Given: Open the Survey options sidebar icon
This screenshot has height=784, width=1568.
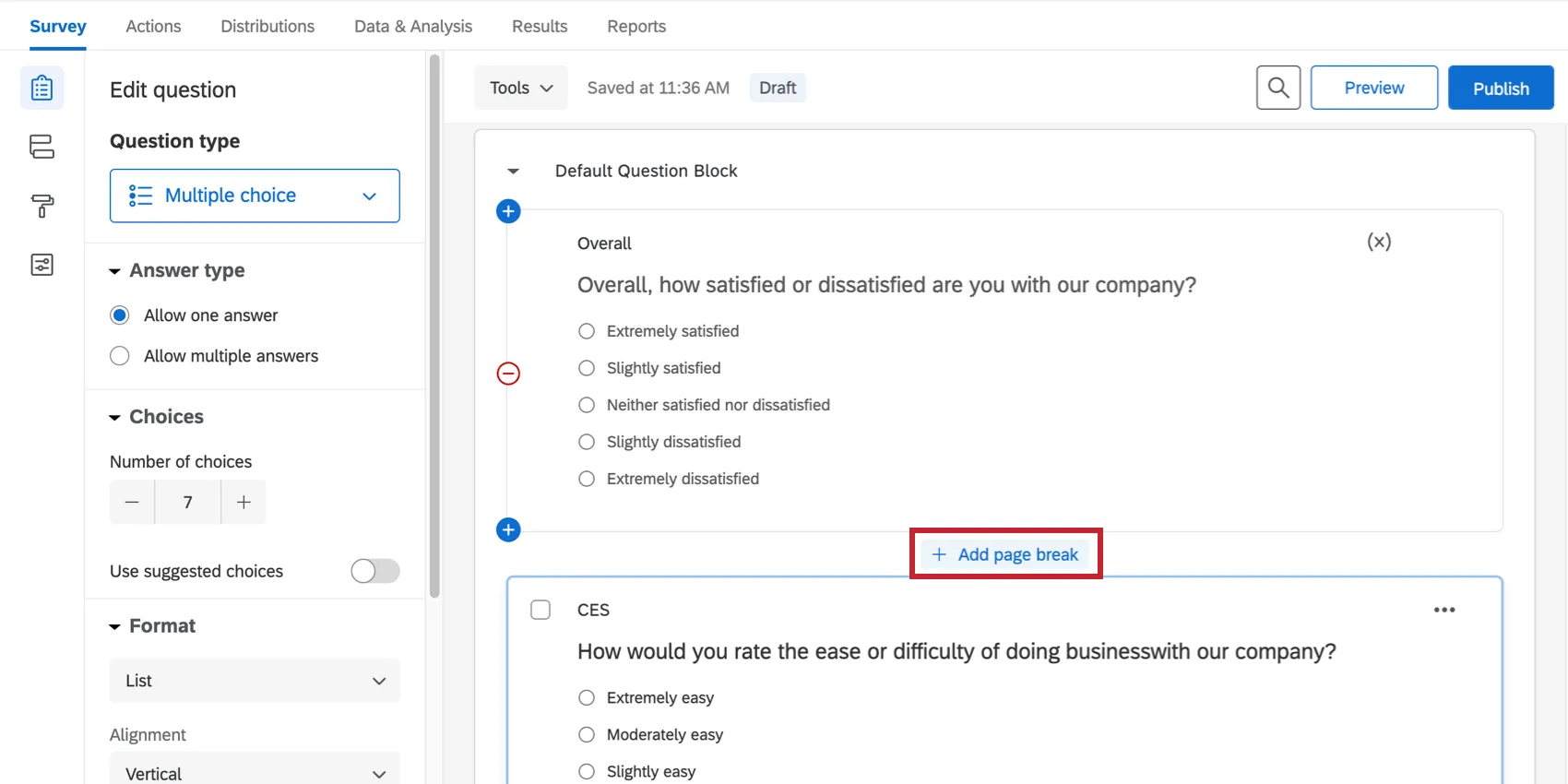Looking at the screenshot, I should pos(42,265).
